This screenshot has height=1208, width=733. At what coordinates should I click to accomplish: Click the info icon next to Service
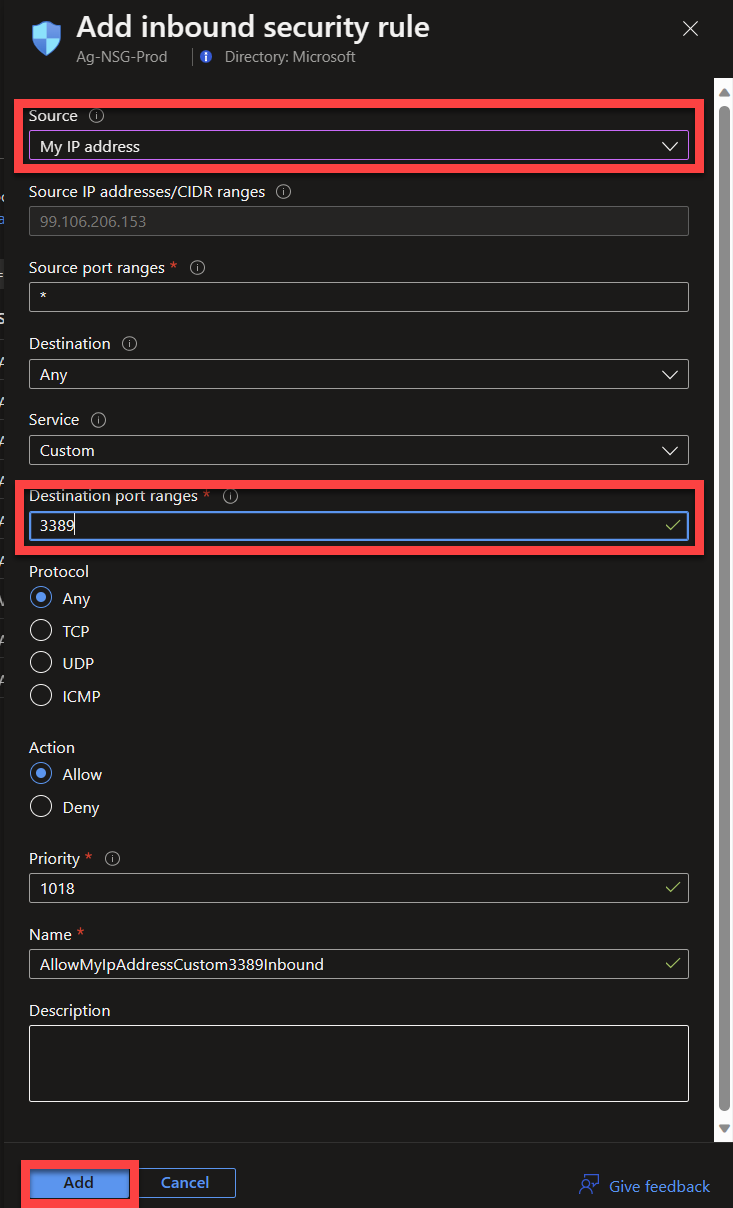[98, 420]
